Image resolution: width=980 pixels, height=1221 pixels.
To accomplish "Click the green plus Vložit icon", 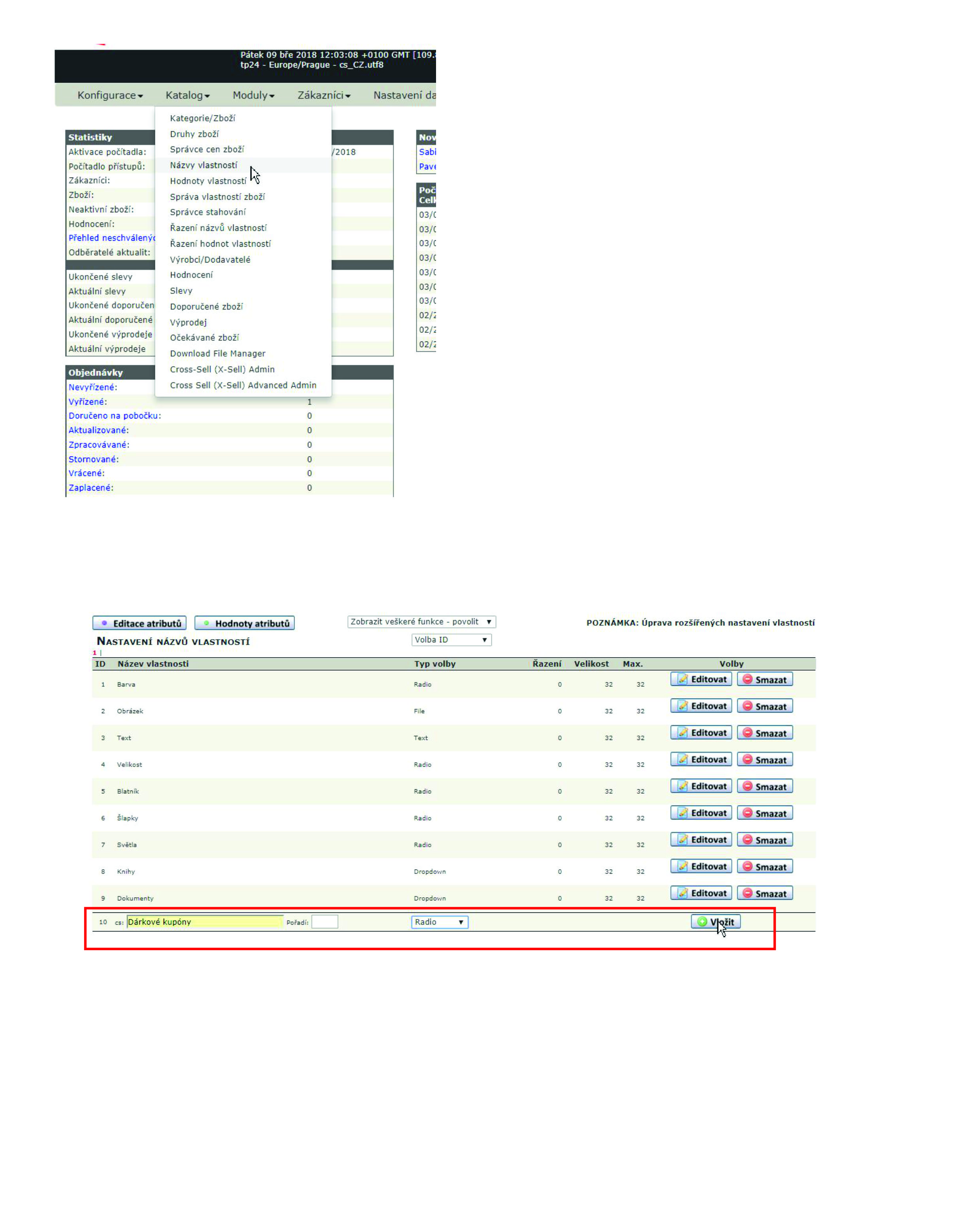I will (x=702, y=921).
